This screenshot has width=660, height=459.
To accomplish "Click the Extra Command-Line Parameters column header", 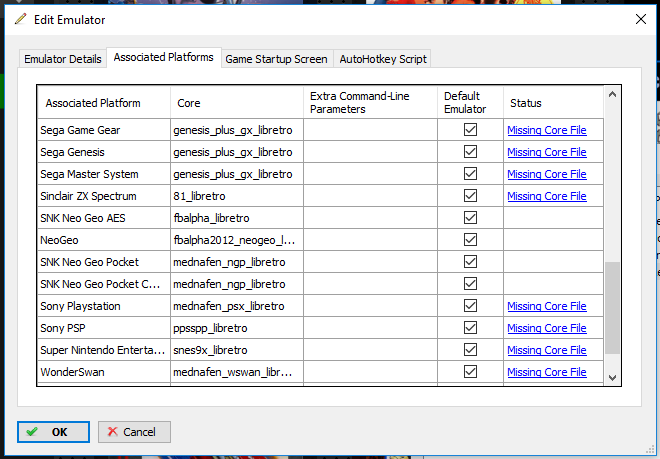I will (x=370, y=103).
